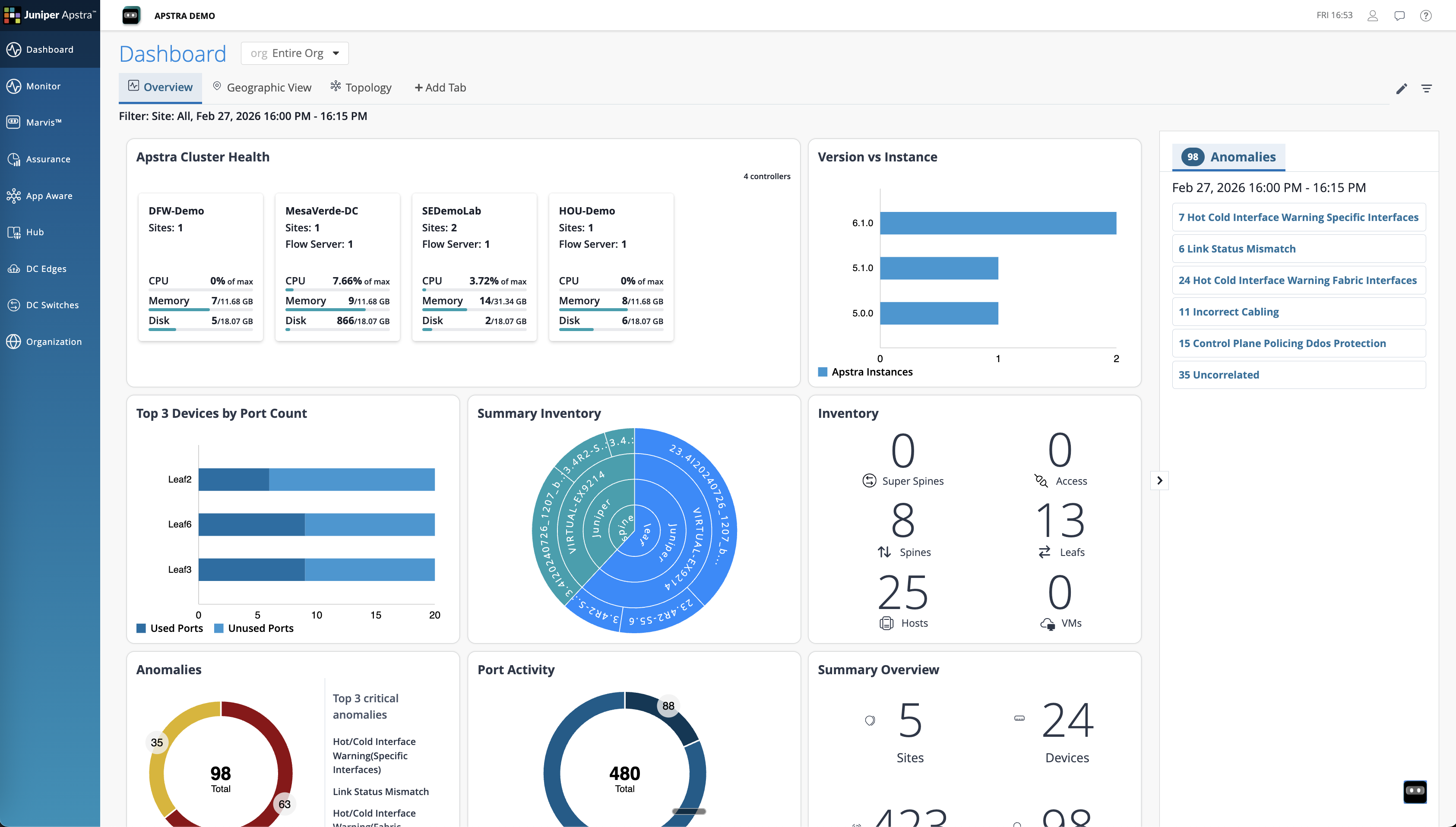Open the org Entire Org dropdown
1456x827 pixels.
[x=295, y=54]
